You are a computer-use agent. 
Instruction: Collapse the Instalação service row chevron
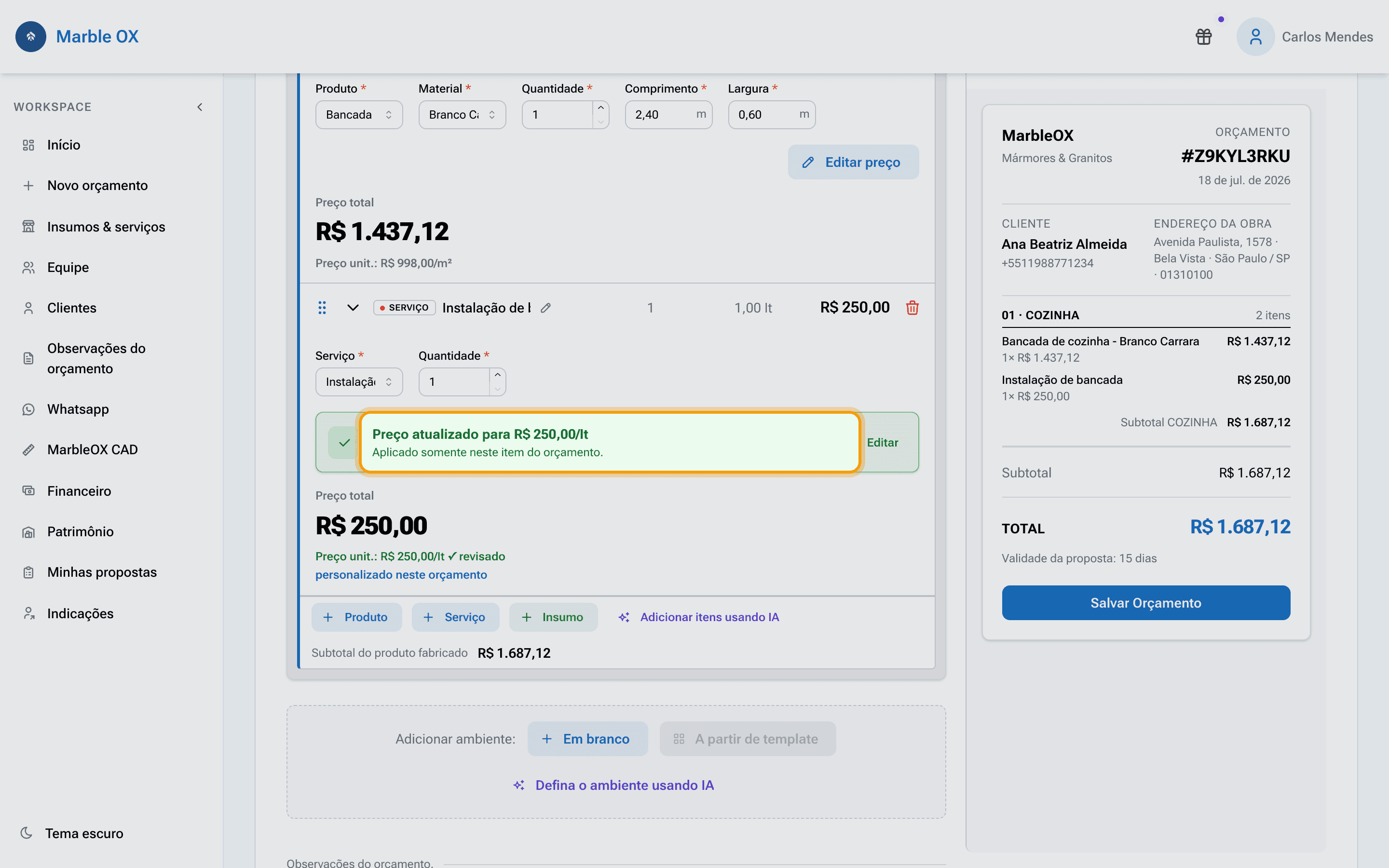pyautogui.click(x=353, y=308)
